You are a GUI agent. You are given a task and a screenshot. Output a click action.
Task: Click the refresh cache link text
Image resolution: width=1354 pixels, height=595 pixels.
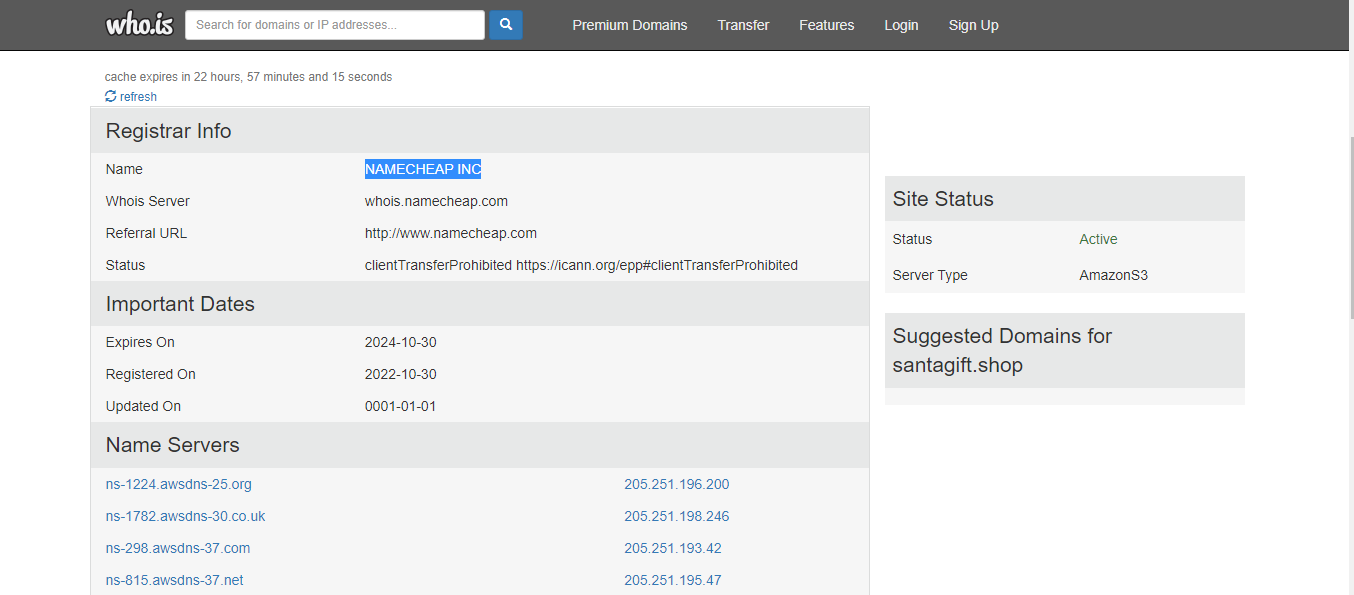click(x=138, y=97)
